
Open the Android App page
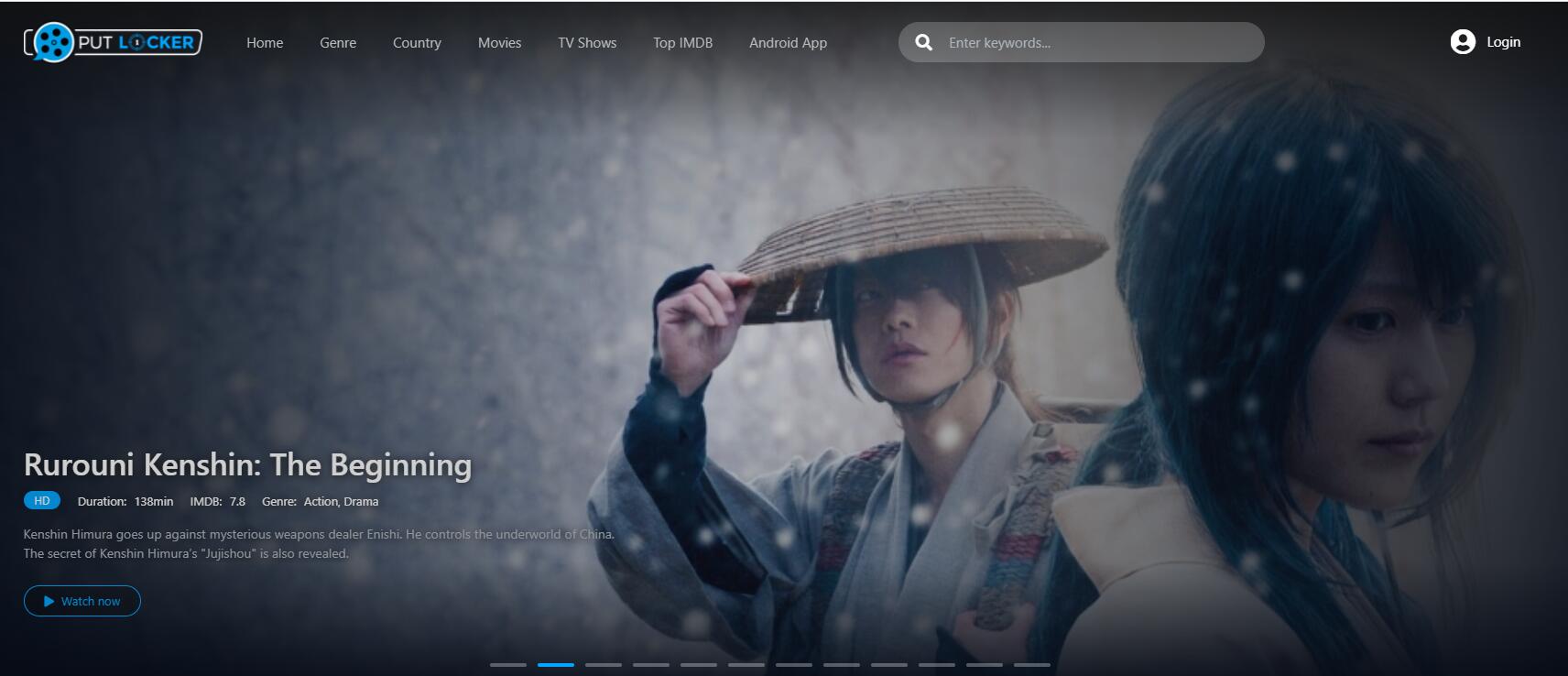coord(788,43)
